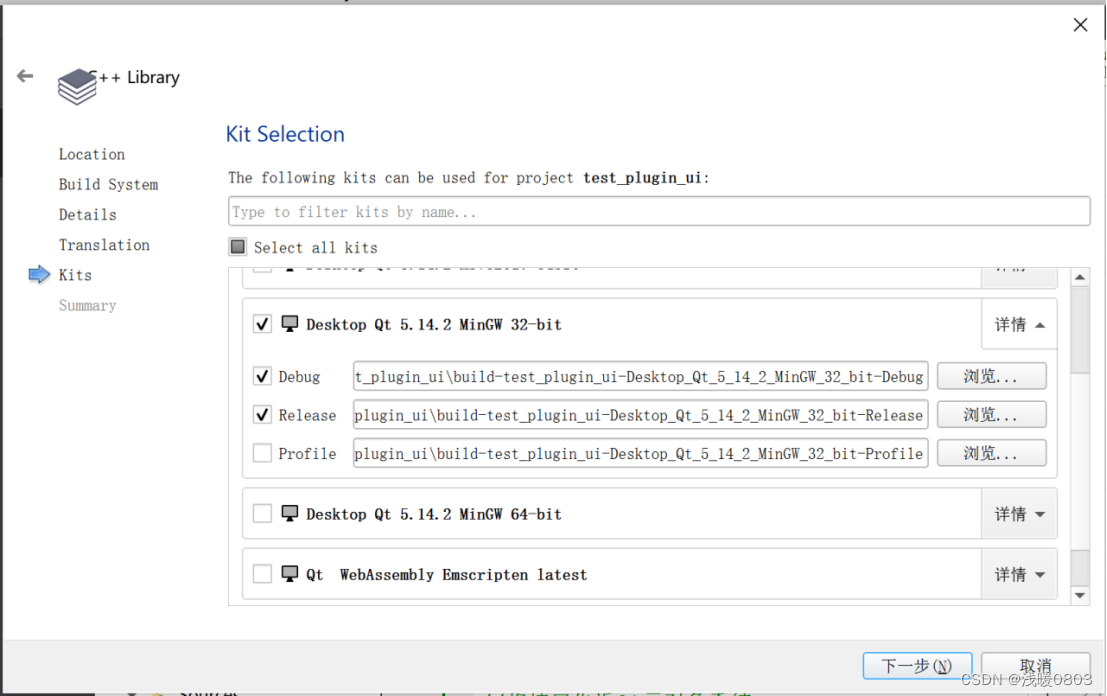The height and width of the screenshot is (696, 1107).
Task: Toggle the Select all kits checkbox
Action: point(238,246)
